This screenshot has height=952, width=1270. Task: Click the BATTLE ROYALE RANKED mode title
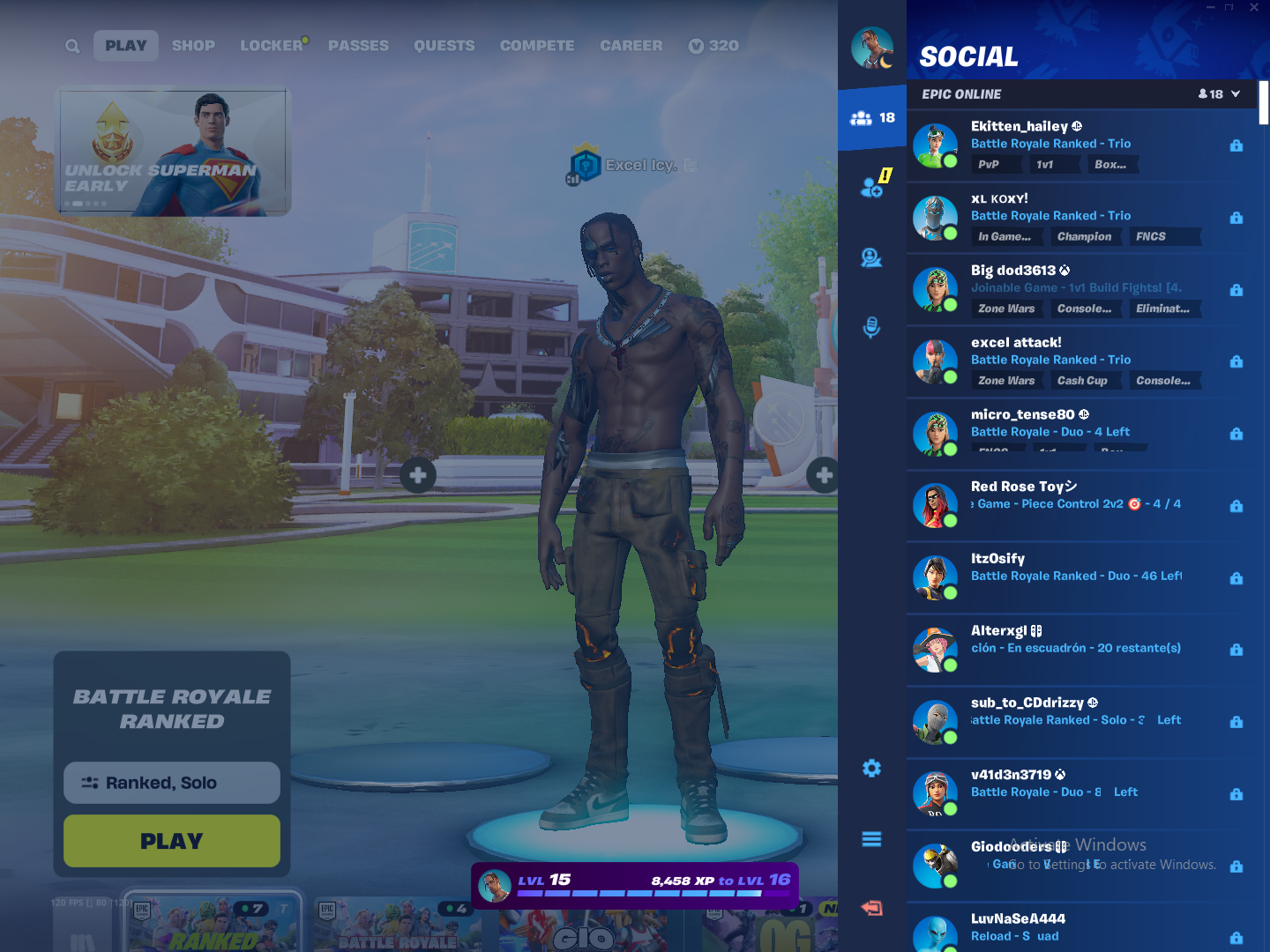(x=172, y=709)
